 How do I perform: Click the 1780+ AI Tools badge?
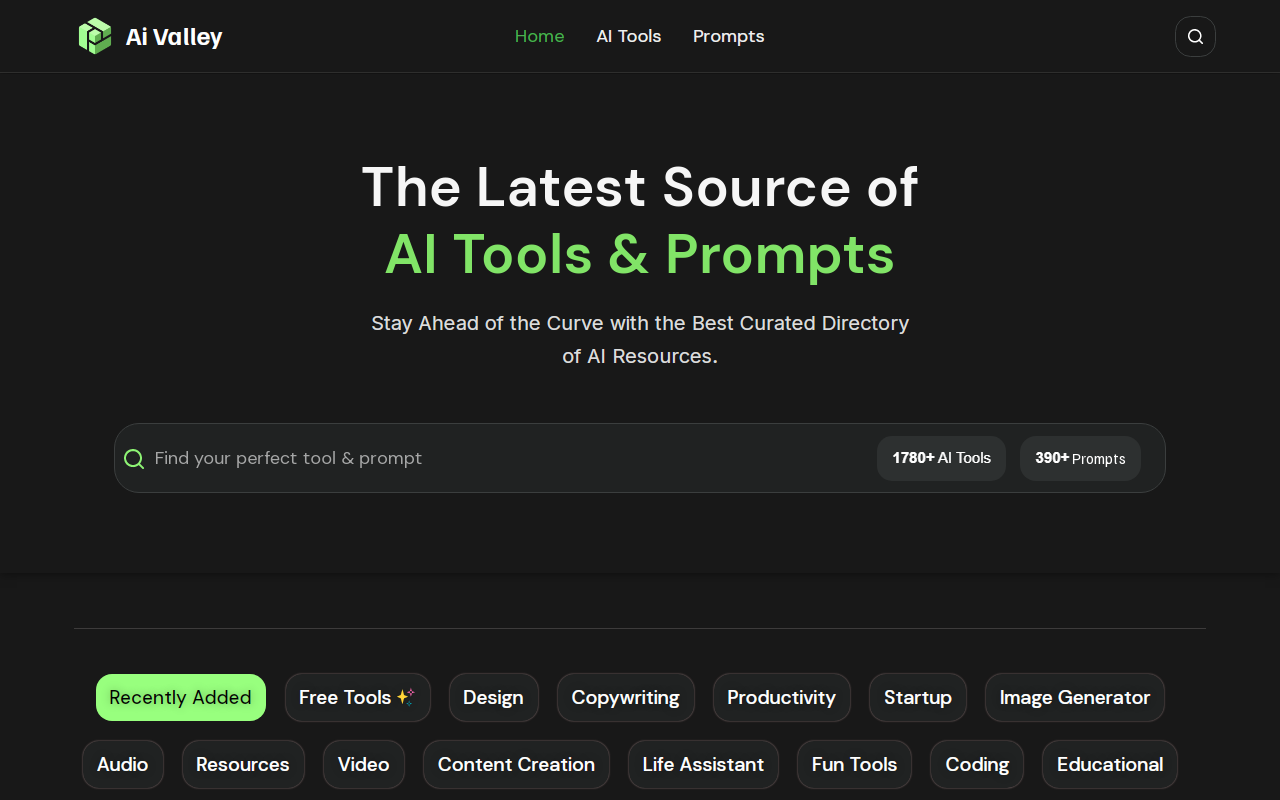click(941, 458)
